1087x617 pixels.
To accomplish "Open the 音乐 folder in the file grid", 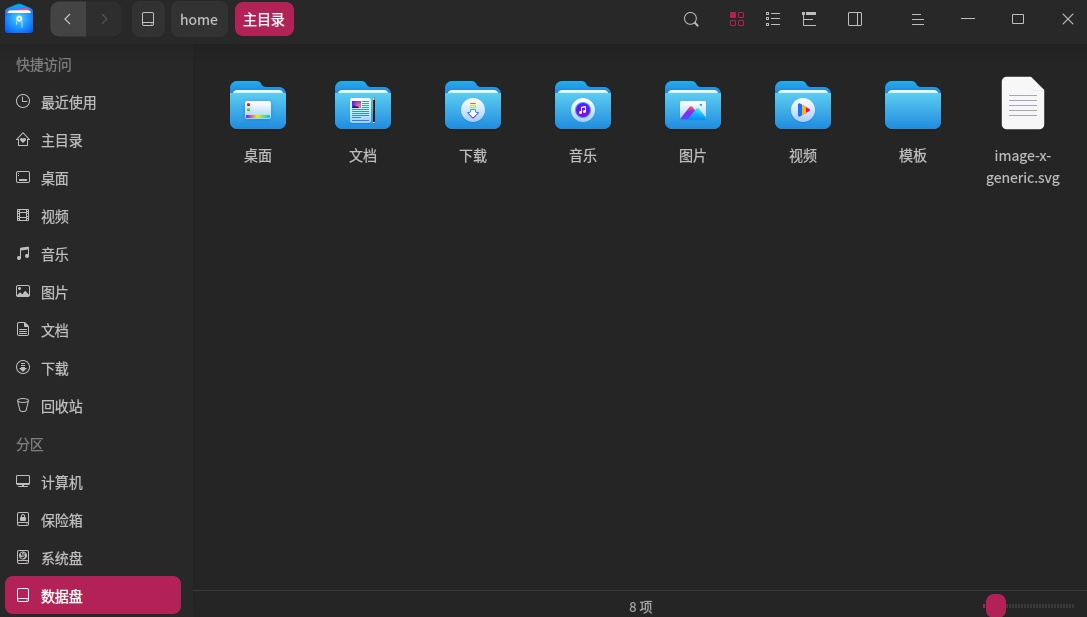I will coord(583,105).
